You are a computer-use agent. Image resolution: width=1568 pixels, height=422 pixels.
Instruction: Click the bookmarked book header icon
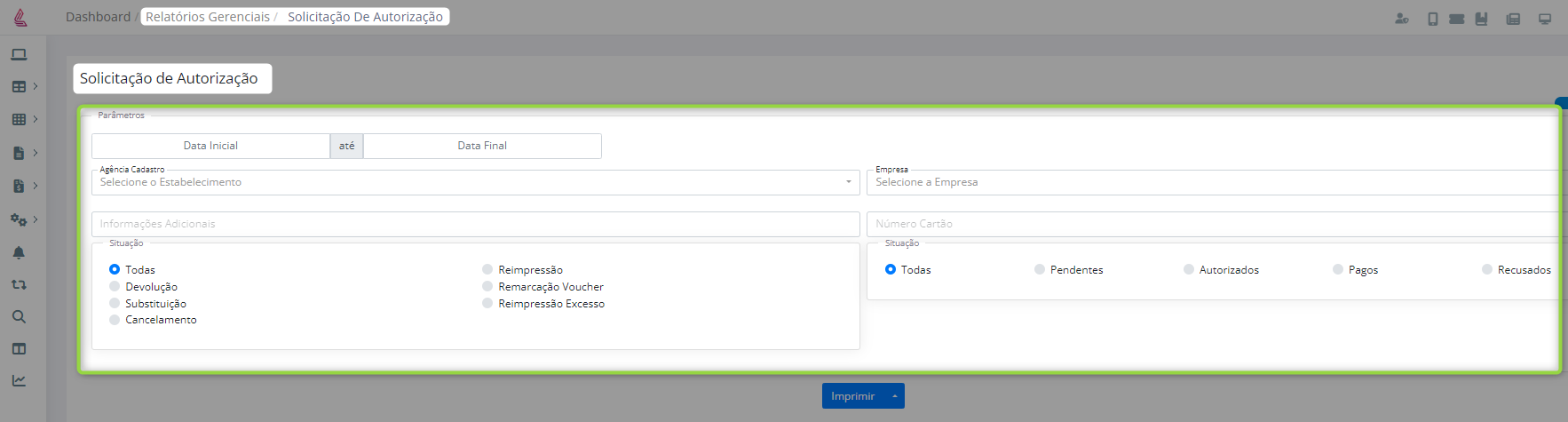[x=1481, y=19]
